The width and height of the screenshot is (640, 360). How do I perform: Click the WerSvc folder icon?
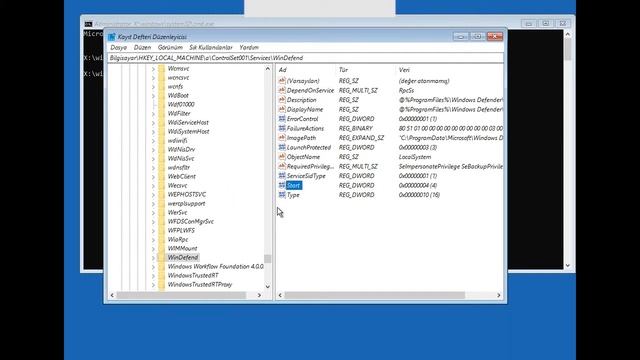[x=162, y=213]
